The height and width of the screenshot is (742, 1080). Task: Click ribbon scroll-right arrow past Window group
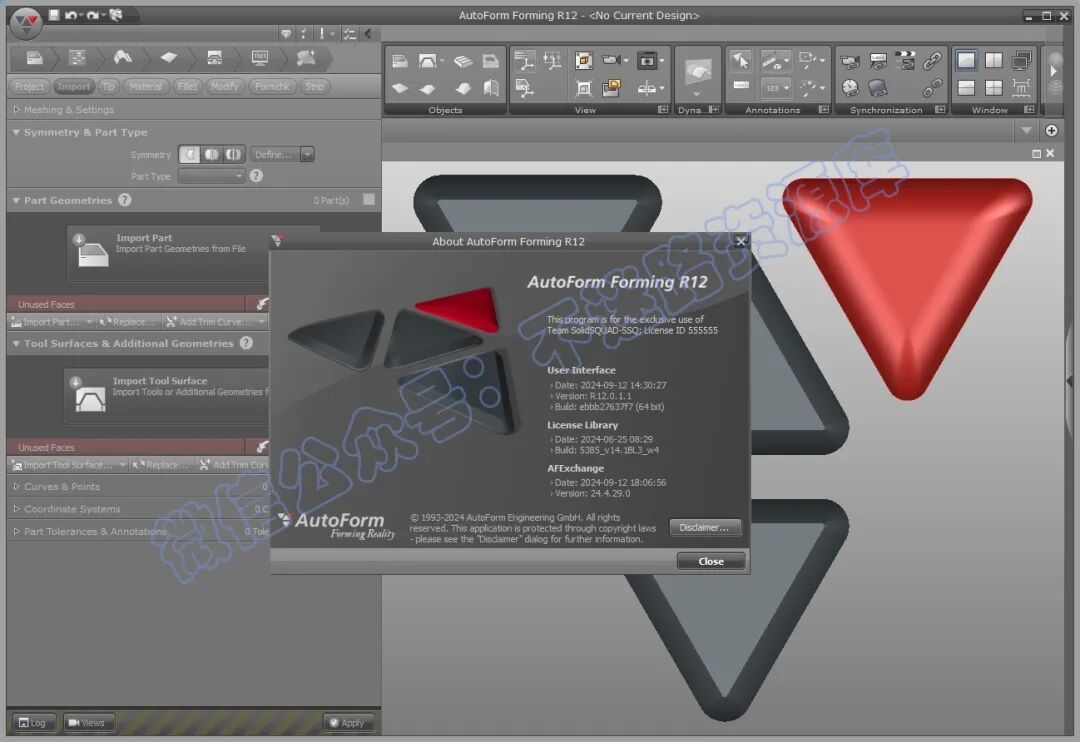(x=1053, y=71)
